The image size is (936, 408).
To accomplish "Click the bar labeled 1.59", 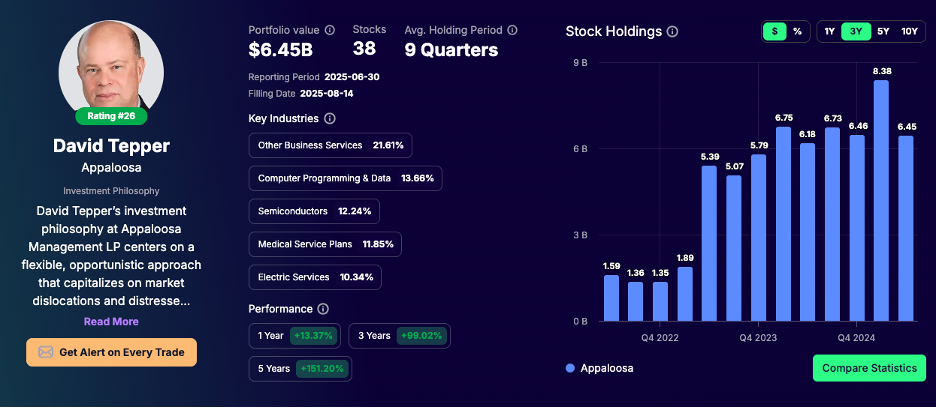I will [x=611, y=298].
